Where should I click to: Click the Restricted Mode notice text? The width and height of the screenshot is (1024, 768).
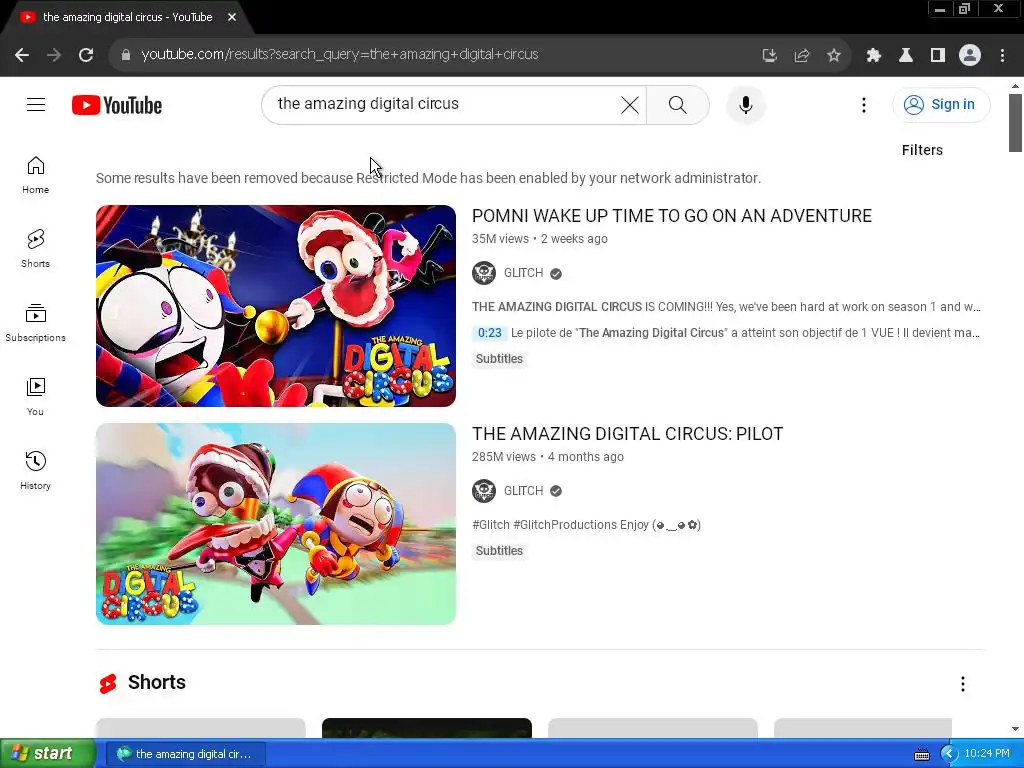428,178
